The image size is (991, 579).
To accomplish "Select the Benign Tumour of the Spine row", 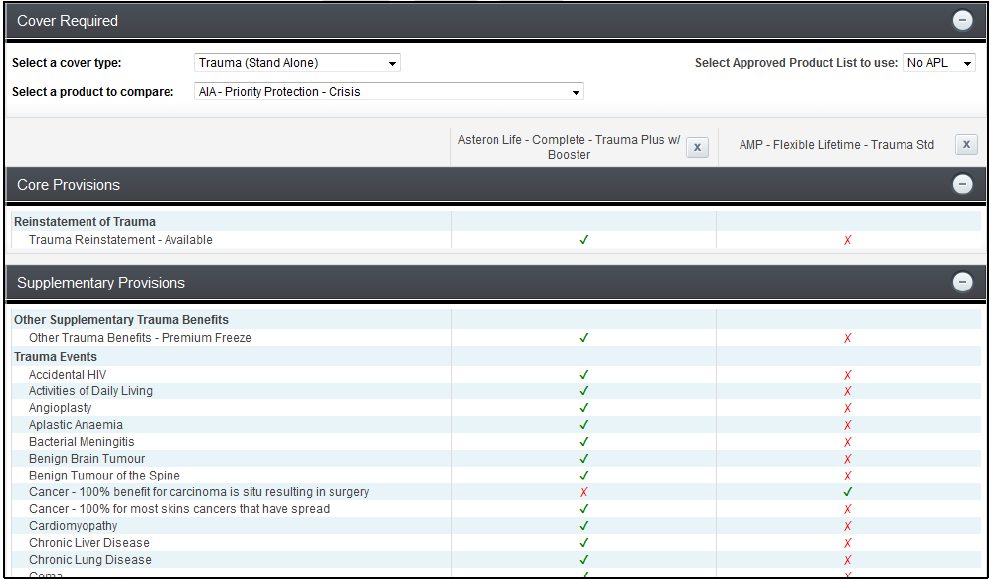I will [496, 475].
